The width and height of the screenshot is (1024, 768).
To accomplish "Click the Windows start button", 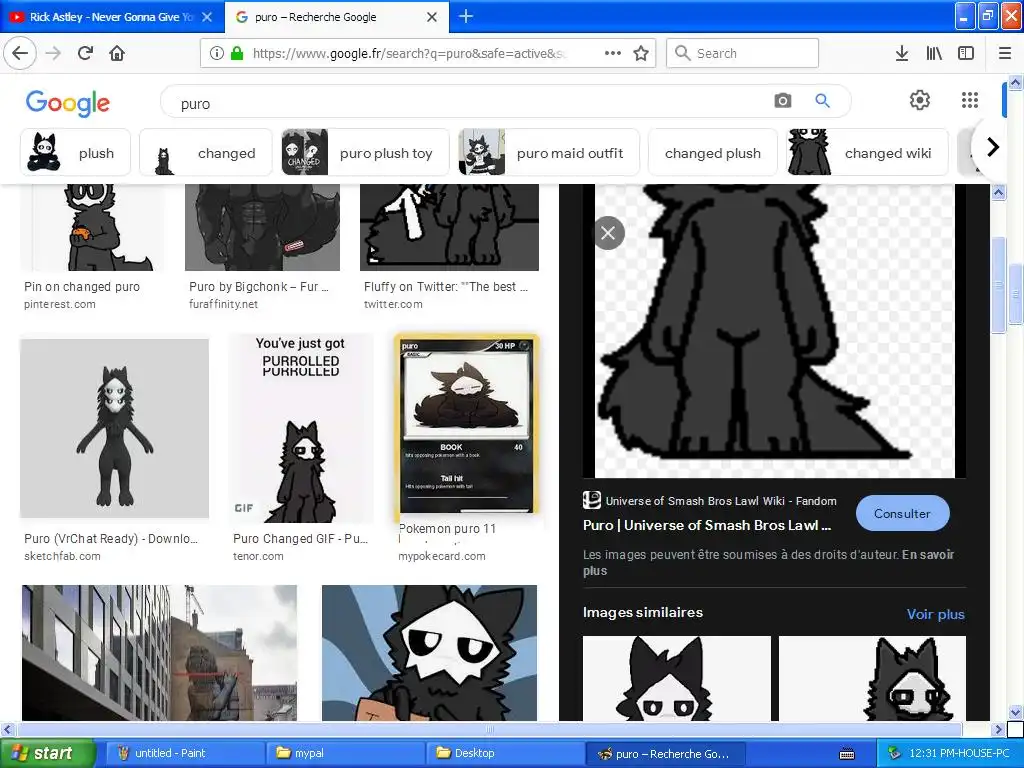I will pos(47,753).
